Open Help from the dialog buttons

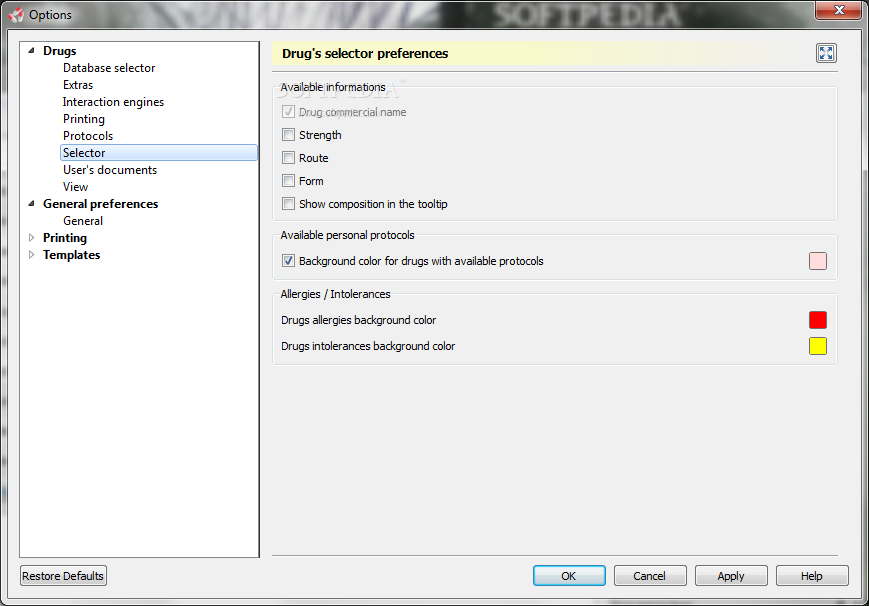click(x=812, y=576)
